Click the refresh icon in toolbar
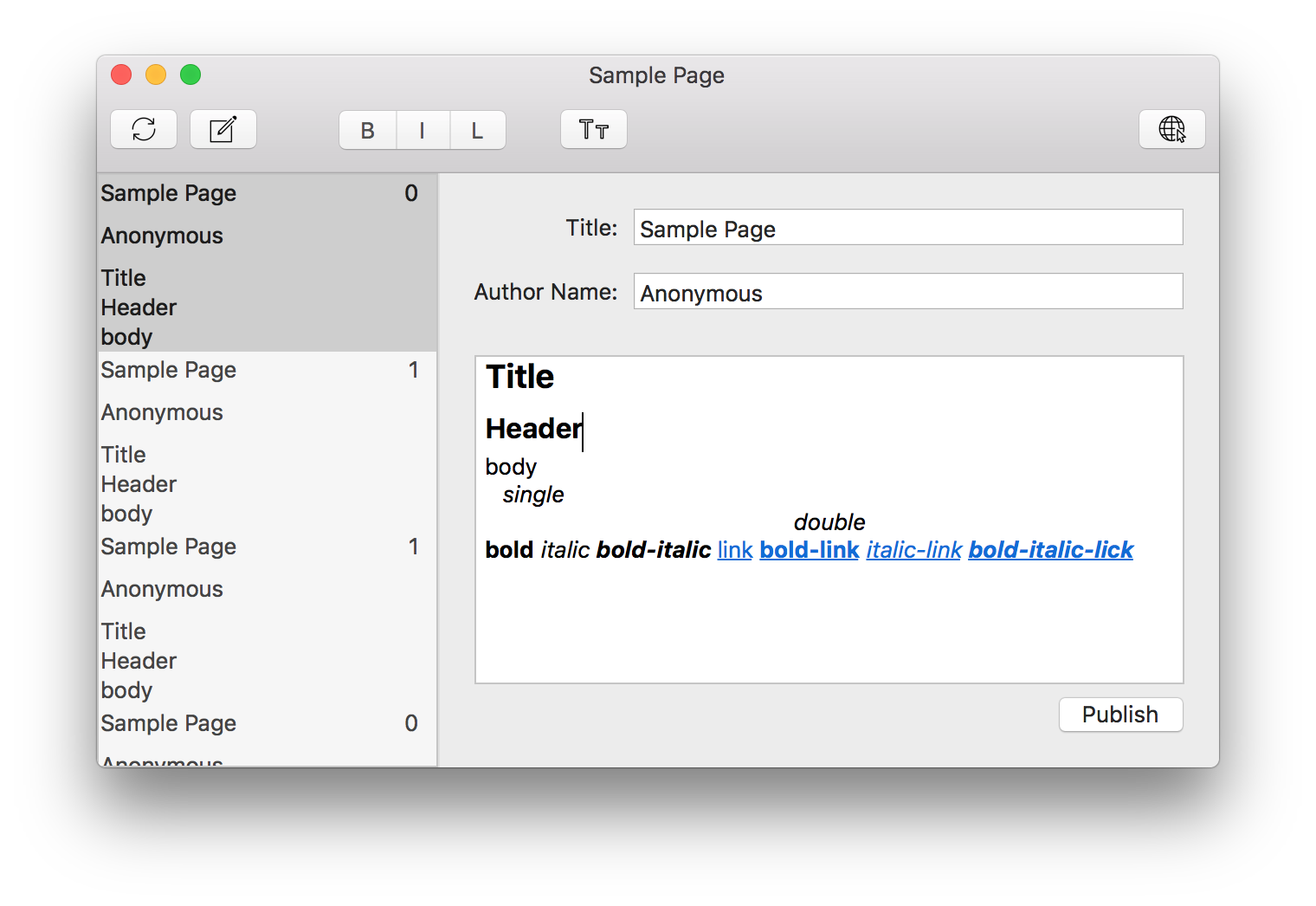 (144, 130)
